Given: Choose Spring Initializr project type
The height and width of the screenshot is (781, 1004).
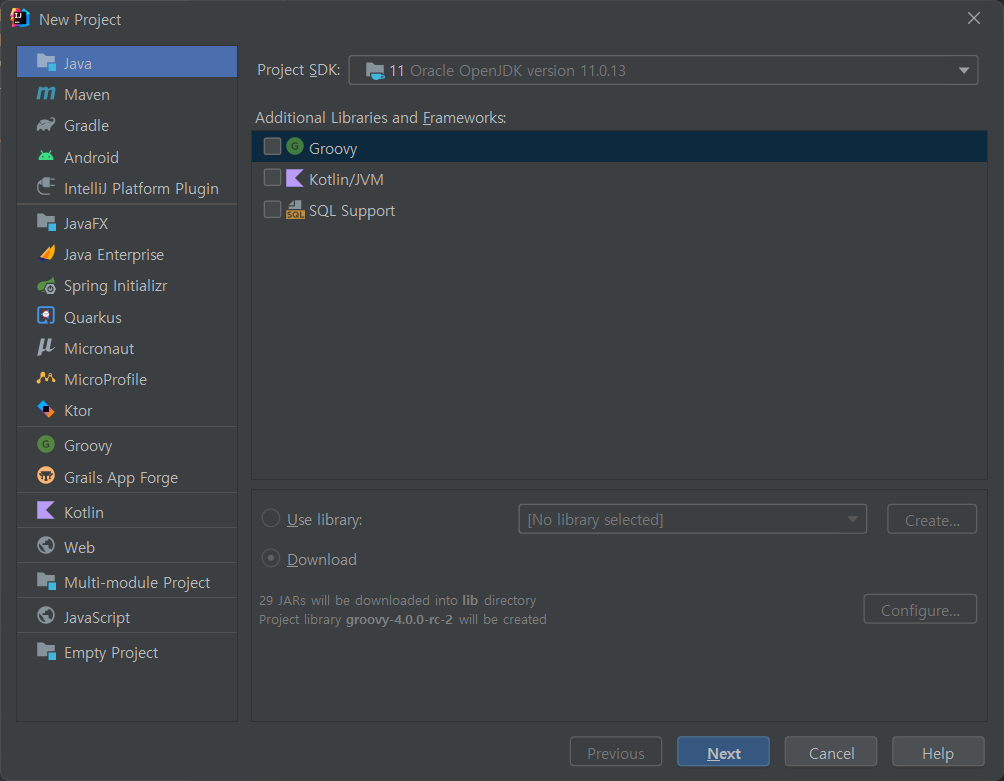Looking at the screenshot, I should pos(127,286).
